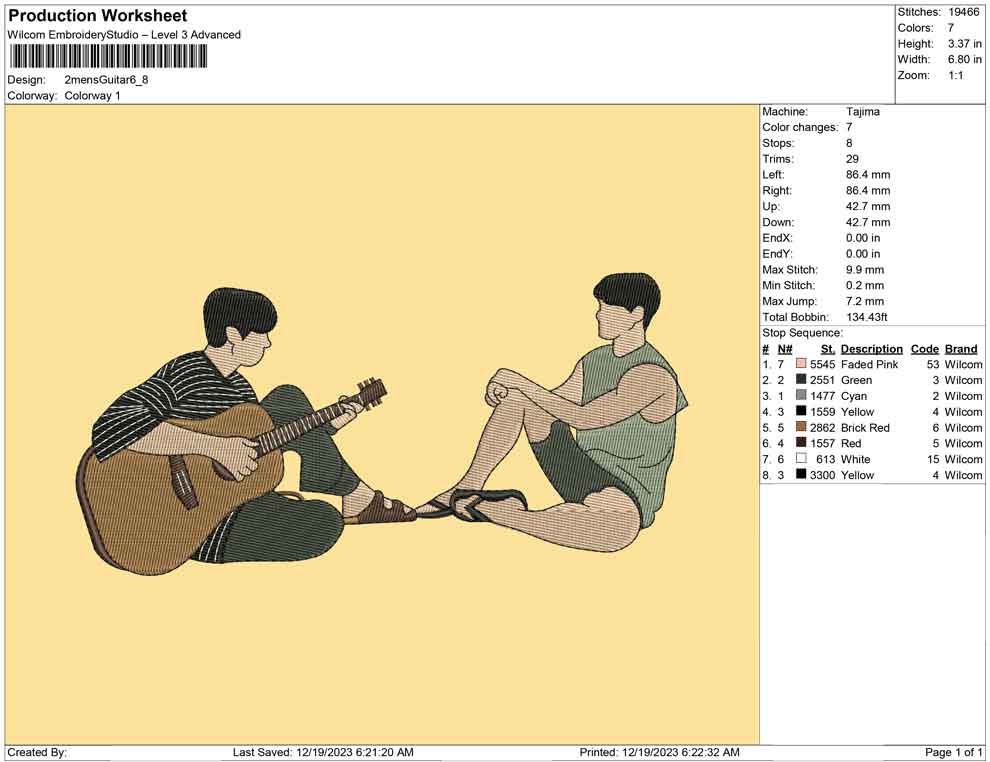Screen dimensions: 990x762
Task: Click the St. column header
Action: [x=827, y=349]
